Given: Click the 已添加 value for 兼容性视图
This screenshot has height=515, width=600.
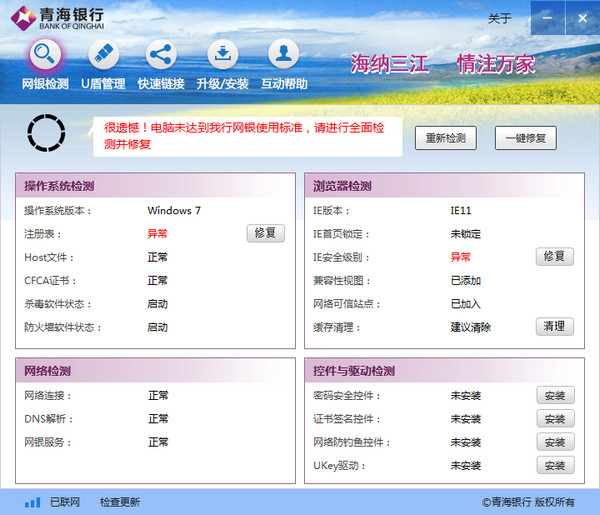Looking at the screenshot, I should [x=466, y=280].
